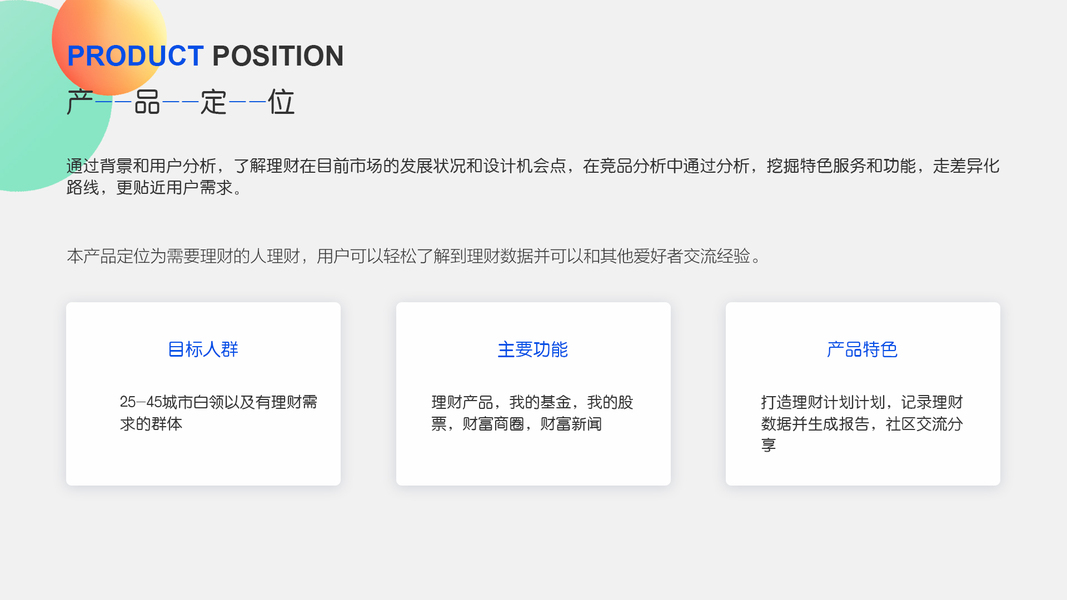Click the "定" character in the subtitle

pyautogui.click(x=214, y=102)
